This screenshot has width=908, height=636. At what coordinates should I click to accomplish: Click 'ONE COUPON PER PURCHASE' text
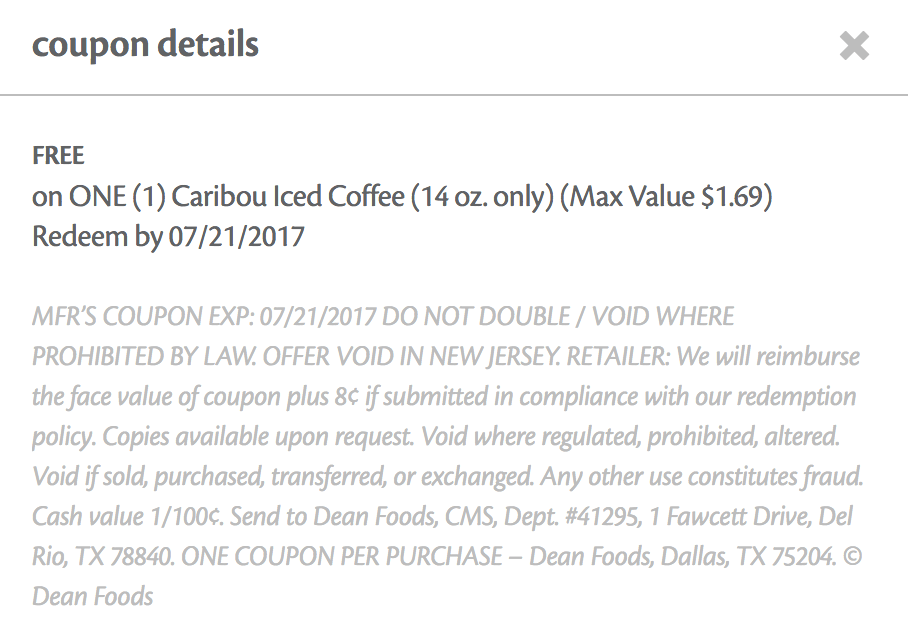click(342, 556)
